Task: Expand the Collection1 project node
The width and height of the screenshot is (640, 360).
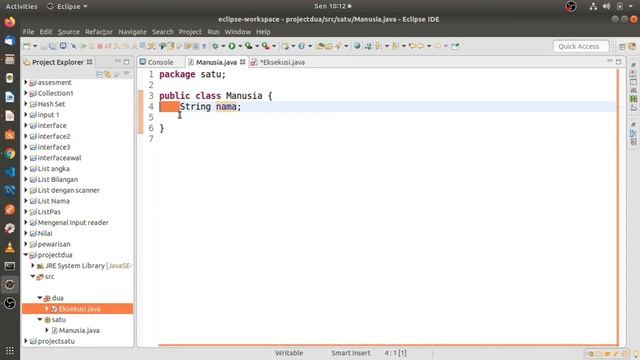Action: pyautogui.click(x=26, y=93)
